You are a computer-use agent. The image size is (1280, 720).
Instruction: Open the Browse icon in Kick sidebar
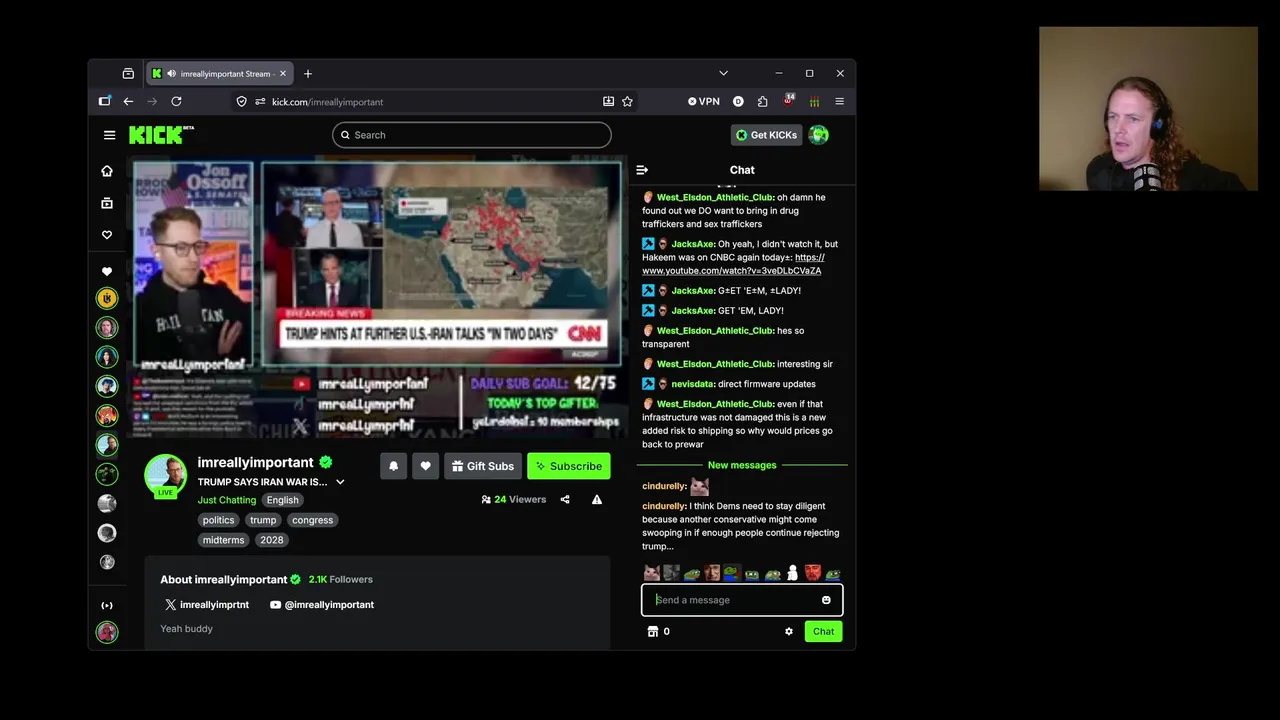[x=107, y=203]
